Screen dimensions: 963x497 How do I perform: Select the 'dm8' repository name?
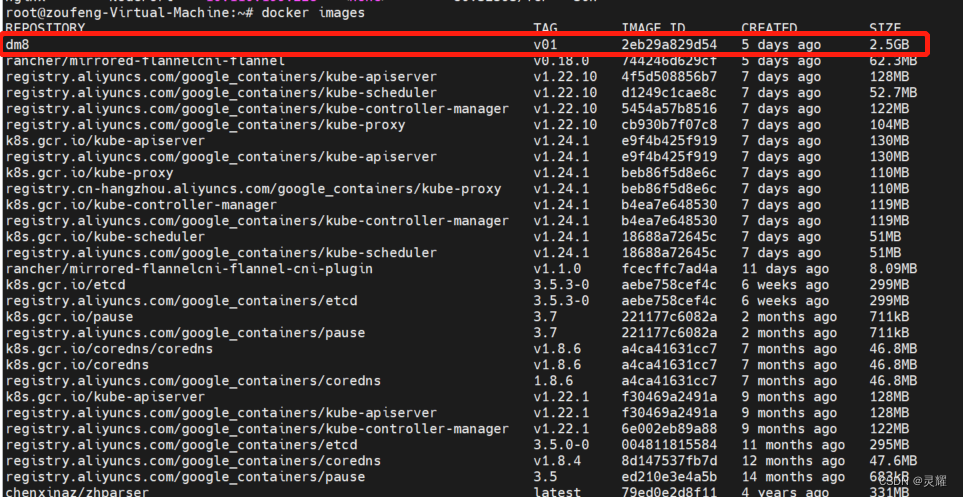click(17, 45)
